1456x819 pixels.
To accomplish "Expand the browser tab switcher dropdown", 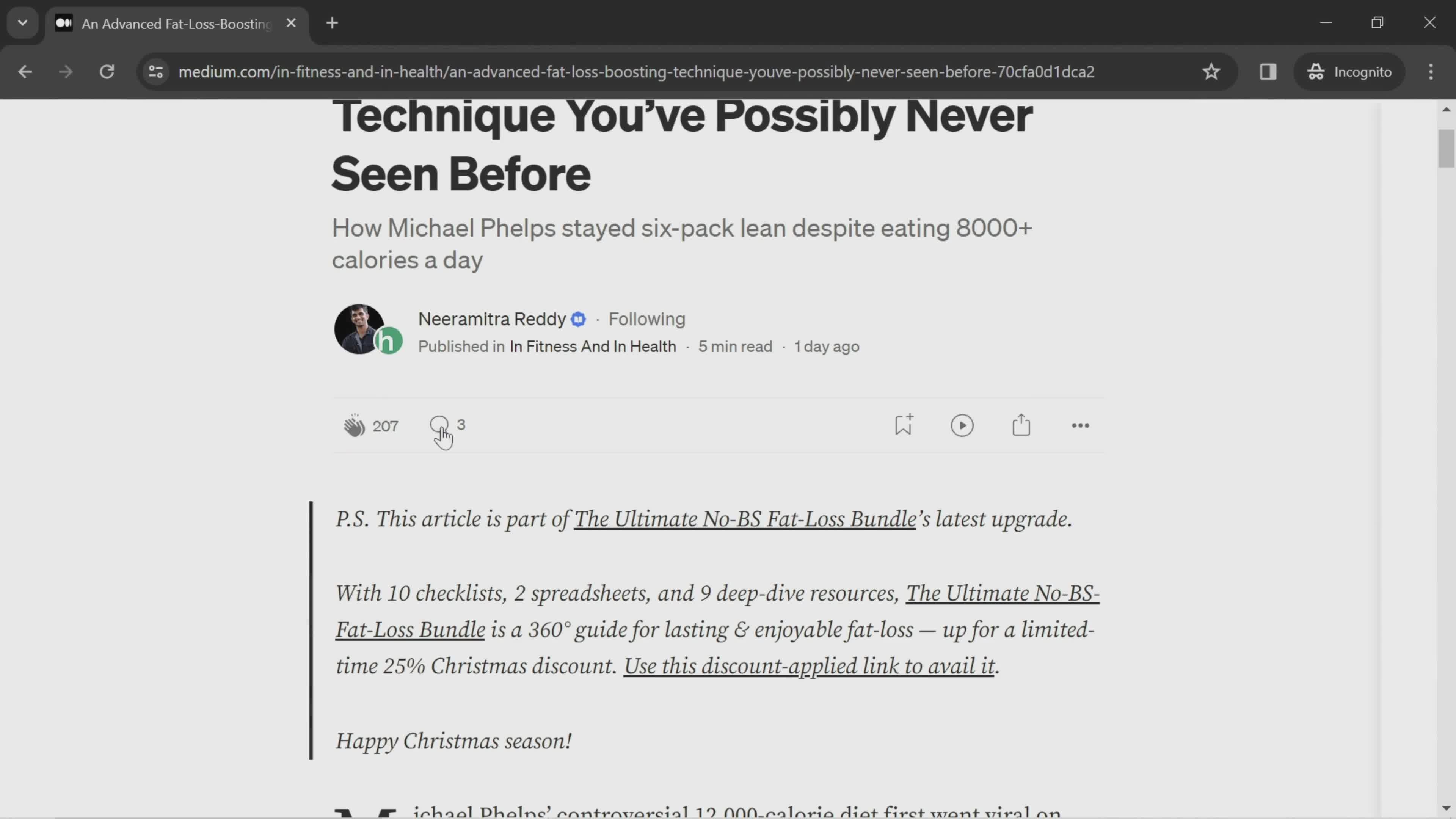I will pyautogui.click(x=22, y=22).
